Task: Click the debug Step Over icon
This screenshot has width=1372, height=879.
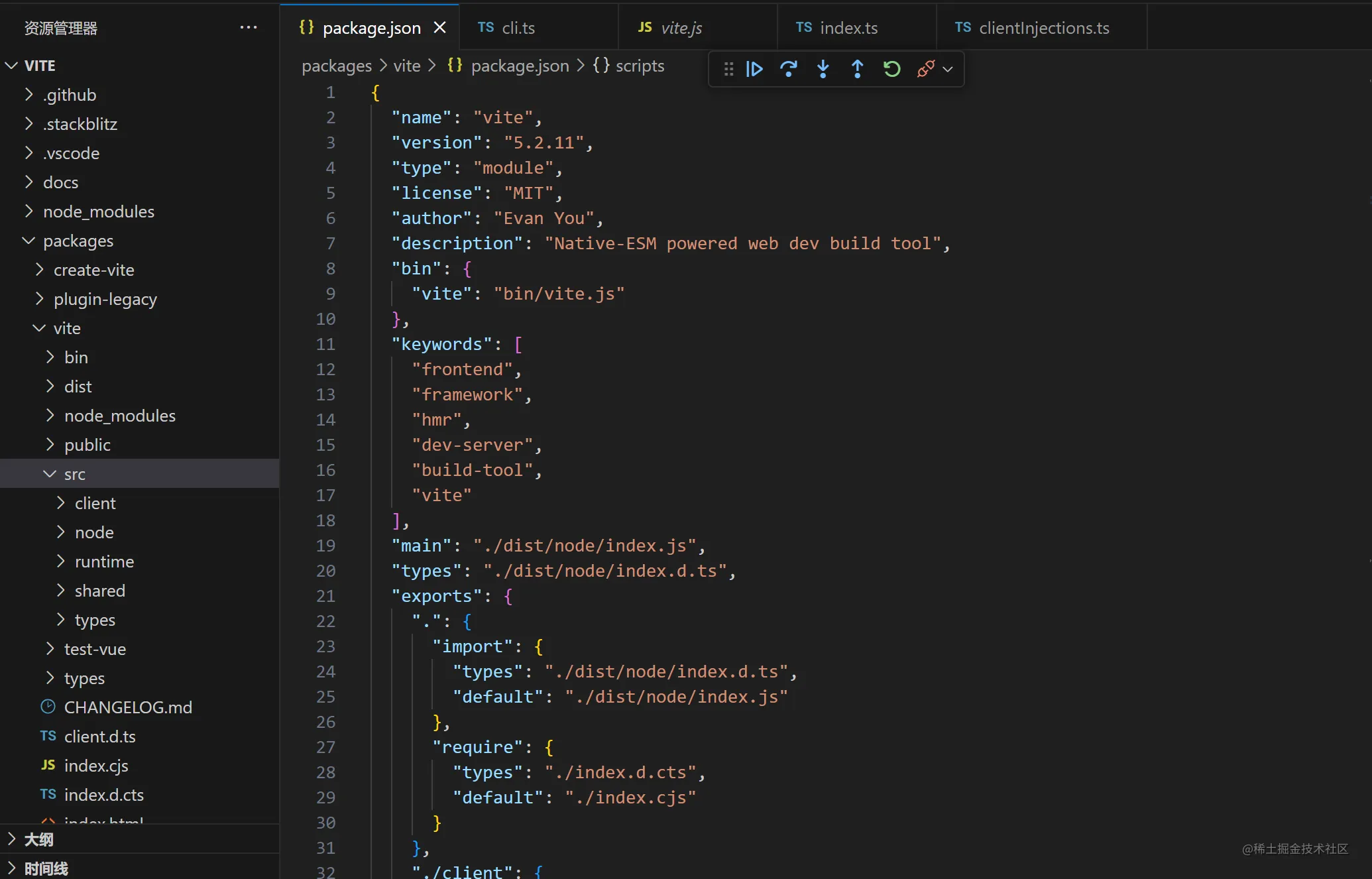Action: coord(789,69)
